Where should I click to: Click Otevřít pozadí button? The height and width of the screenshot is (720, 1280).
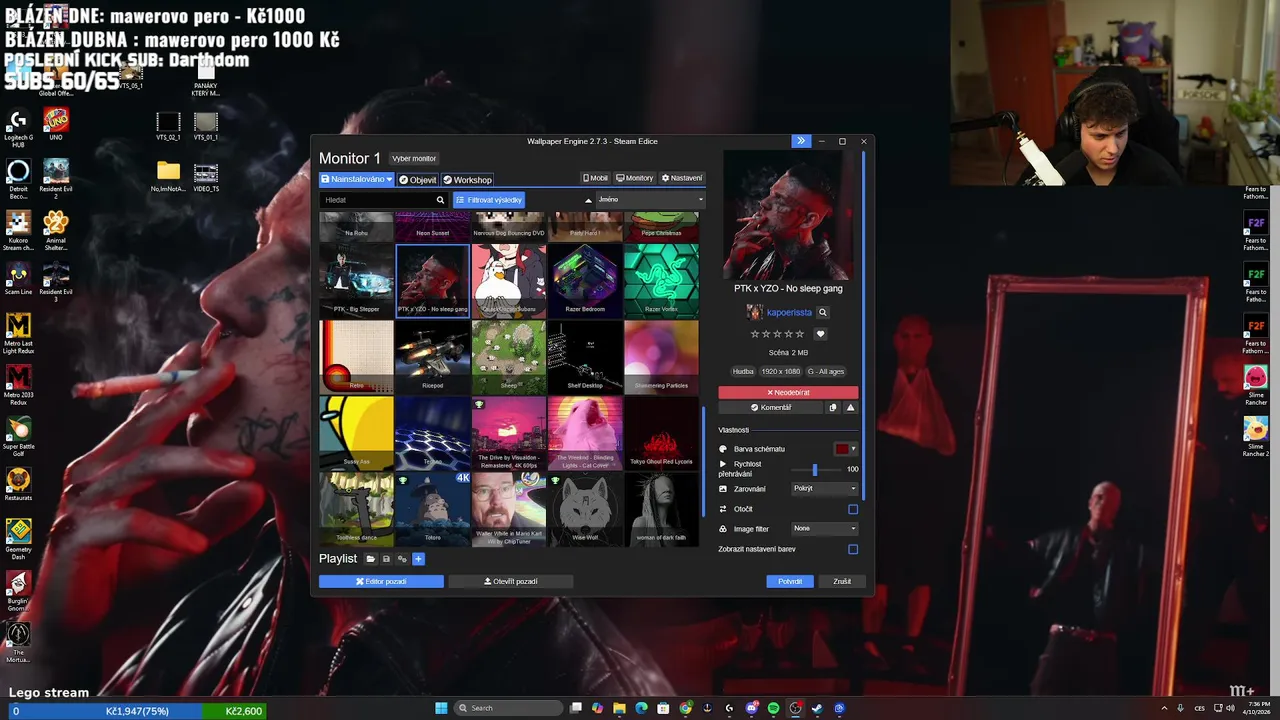coord(510,581)
